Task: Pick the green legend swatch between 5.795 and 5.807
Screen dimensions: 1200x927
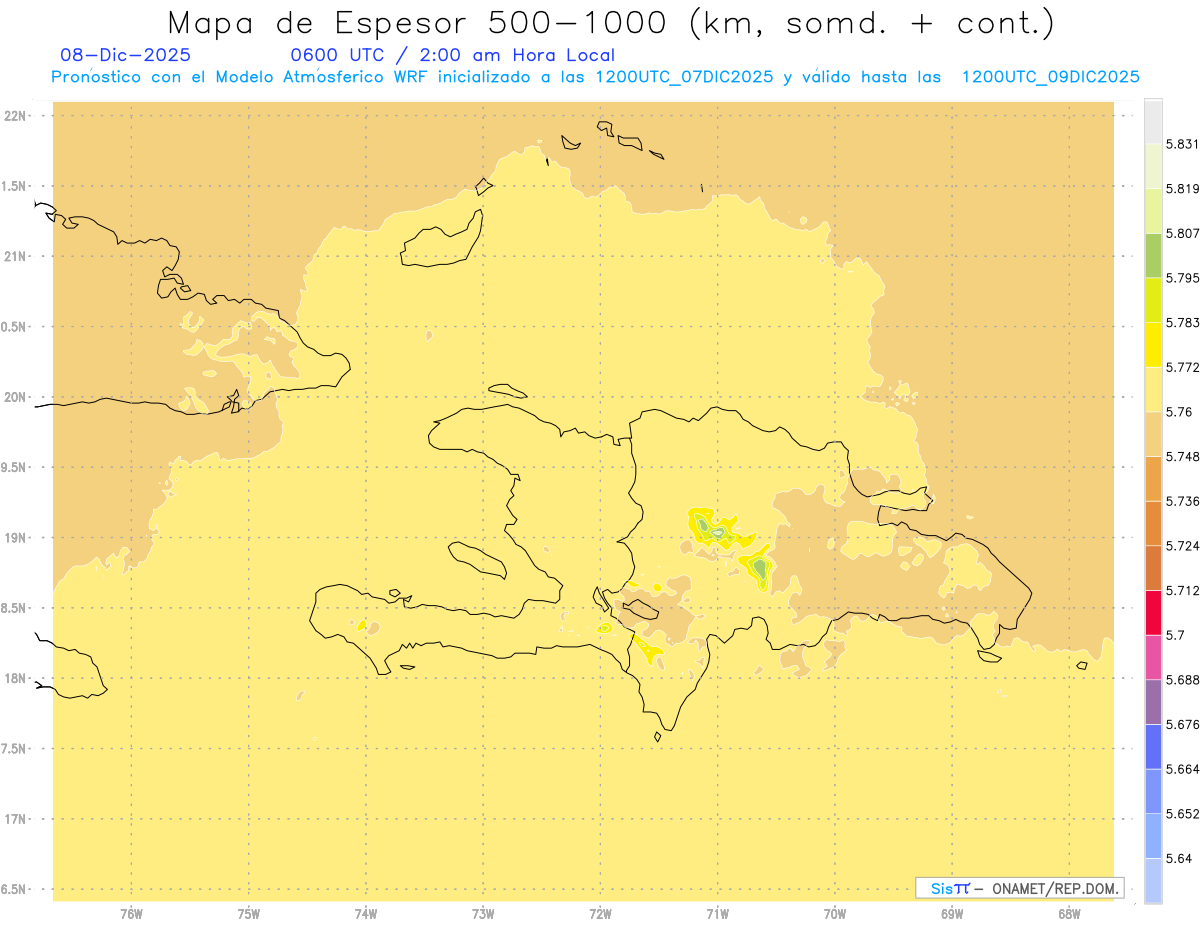Action: tap(1153, 255)
